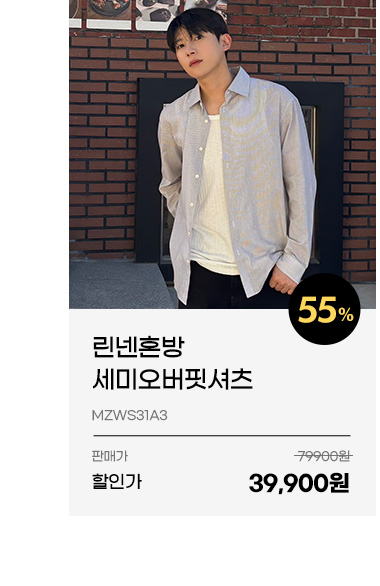The height and width of the screenshot is (586, 380).
Task: Open the 세미오버핏셔츠 product name link
Action: (x=172, y=379)
